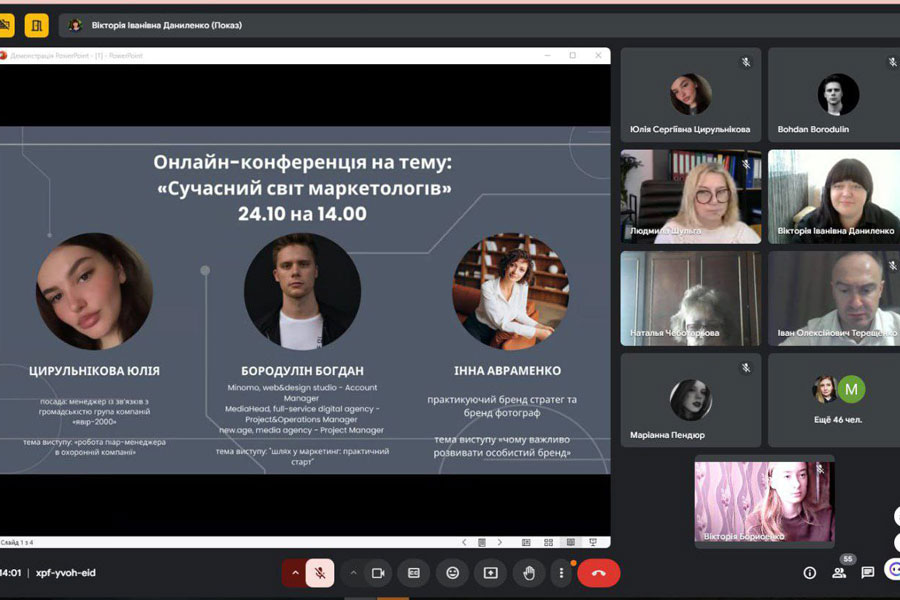The width and height of the screenshot is (900, 600).
Task: Click the PowerPoint logo in shared window title
Action: point(3,56)
